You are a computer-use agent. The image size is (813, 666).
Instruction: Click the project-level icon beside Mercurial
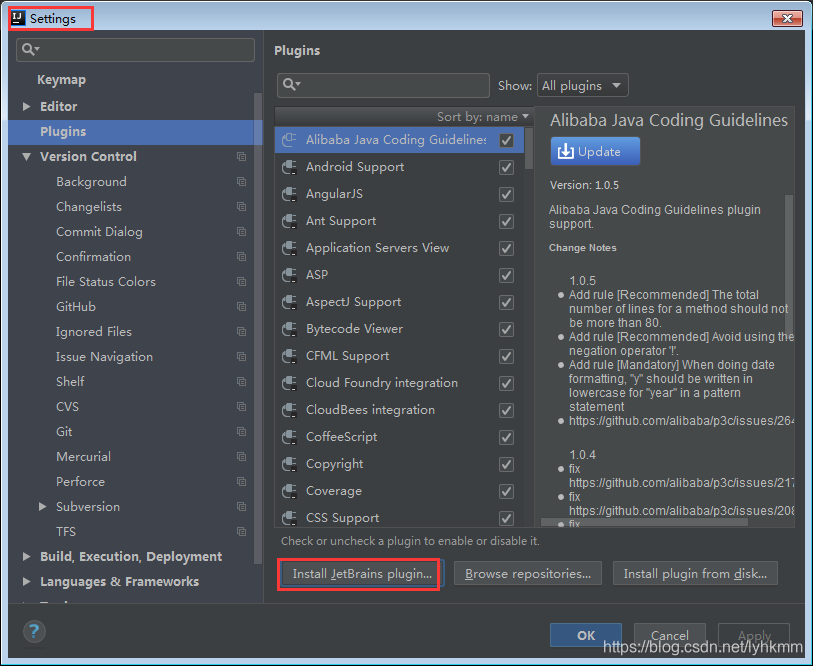[x=241, y=456]
